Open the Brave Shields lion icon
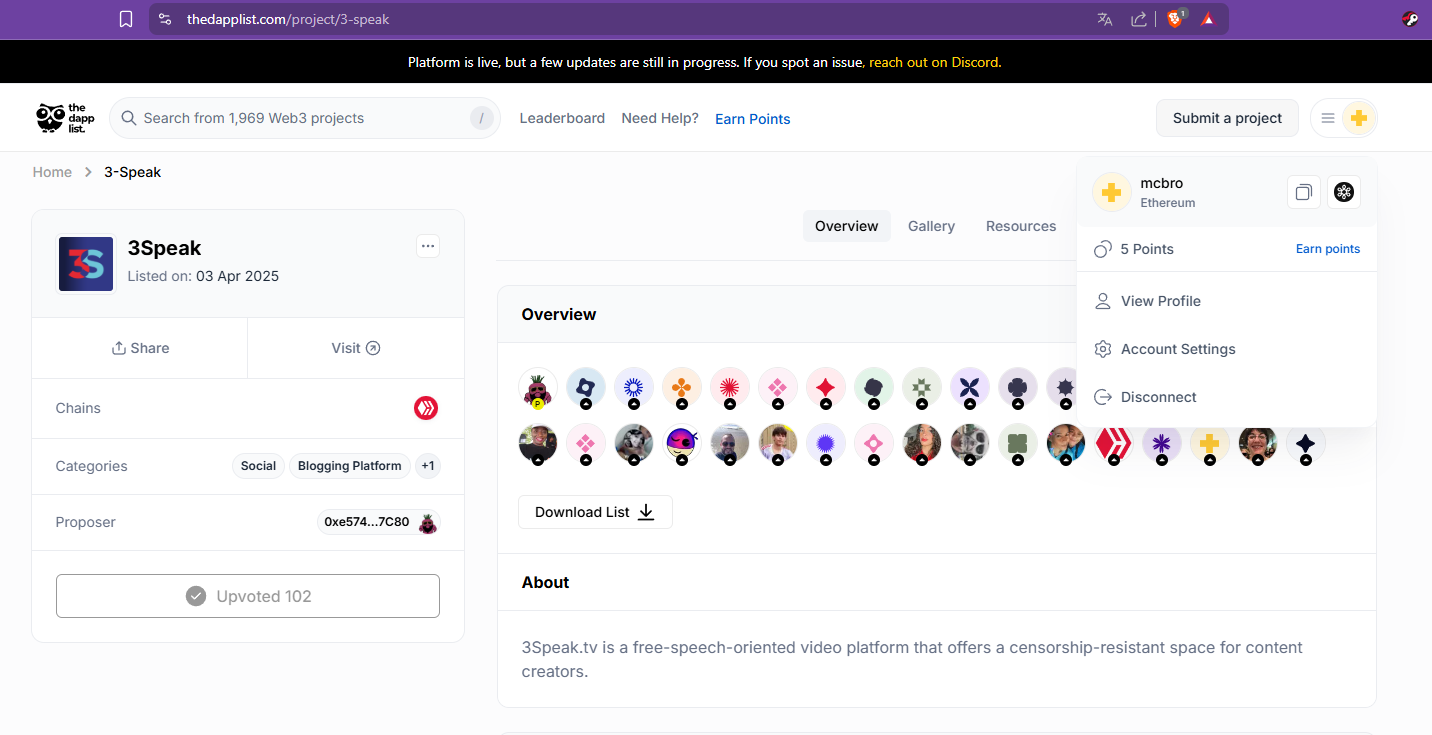This screenshot has width=1432, height=735. click(x=1175, y=19)
